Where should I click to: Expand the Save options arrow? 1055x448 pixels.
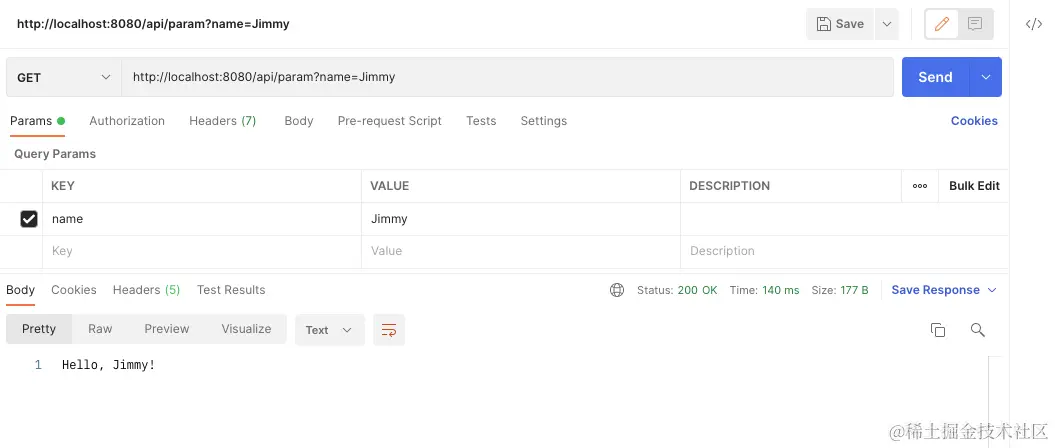886,24
